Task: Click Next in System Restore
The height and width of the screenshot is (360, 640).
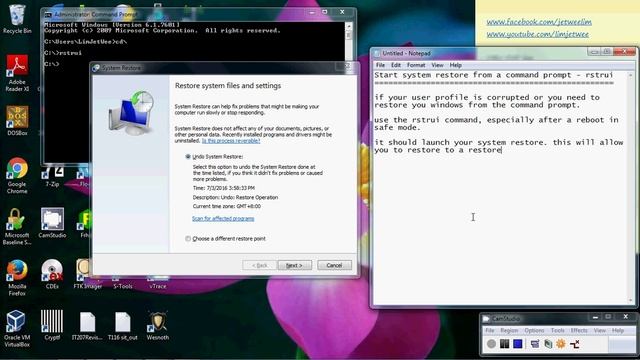Action: [294, 265]
